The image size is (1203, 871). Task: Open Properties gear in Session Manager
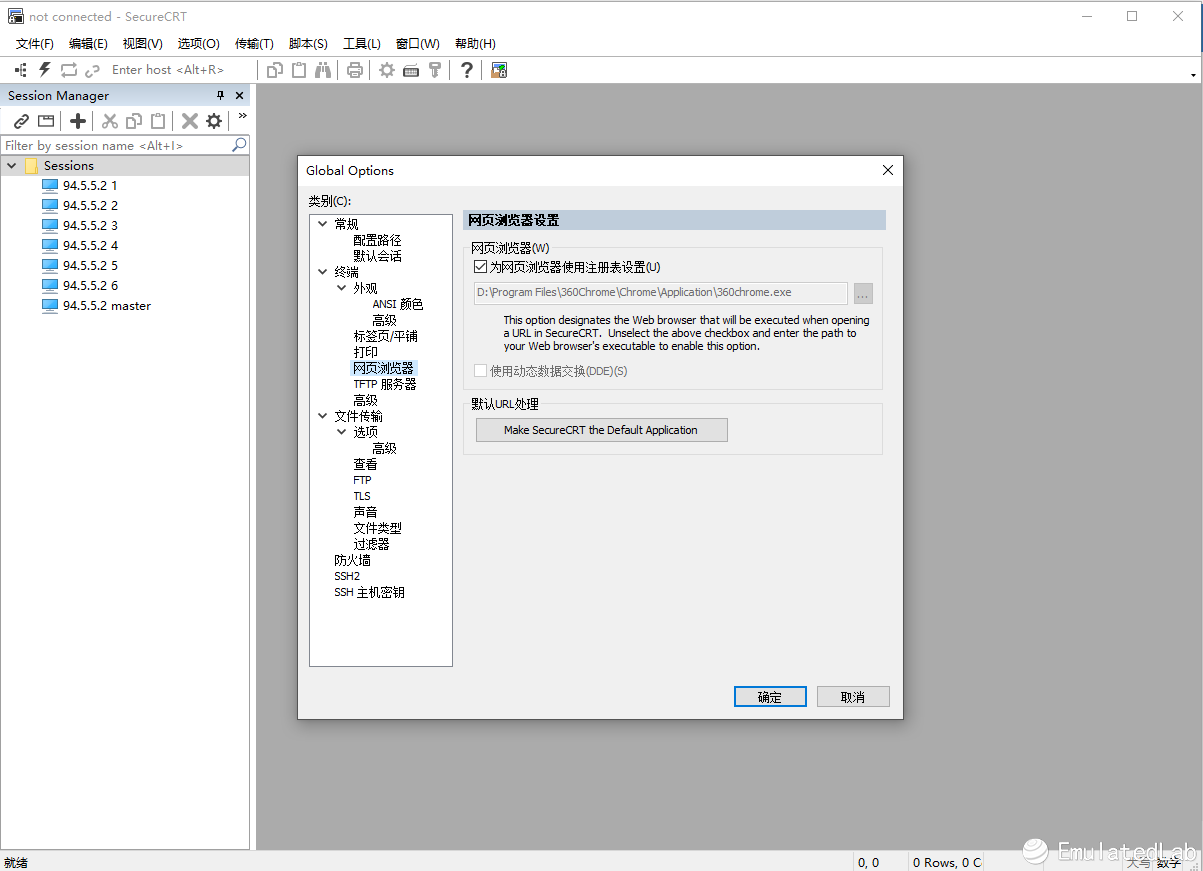[214, 121]
